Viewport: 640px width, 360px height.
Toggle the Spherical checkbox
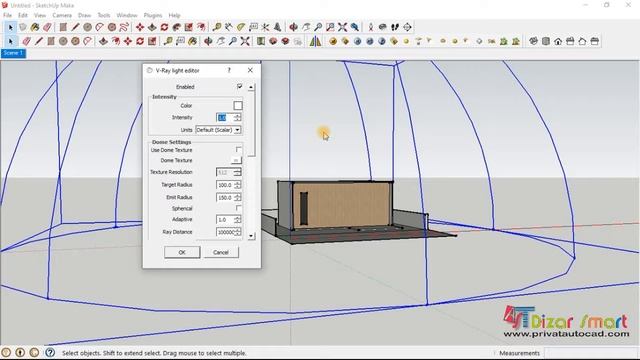[x=239, y=208]
